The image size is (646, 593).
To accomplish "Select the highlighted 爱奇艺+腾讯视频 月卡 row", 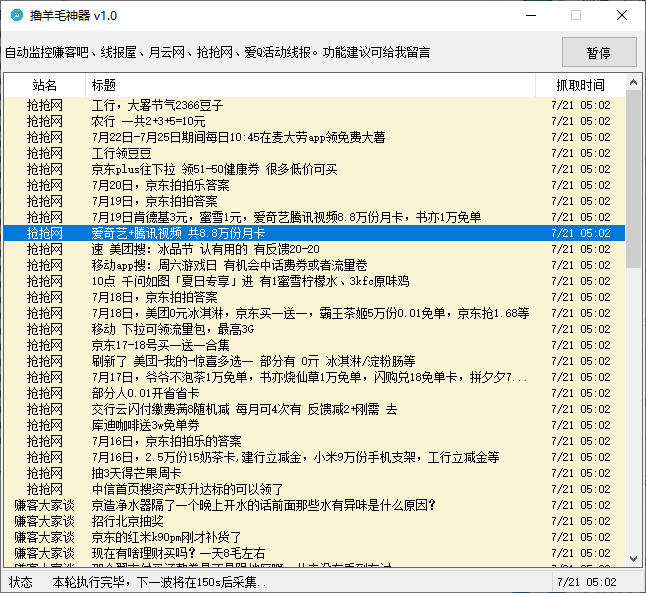I will click(x=314, y=233).
